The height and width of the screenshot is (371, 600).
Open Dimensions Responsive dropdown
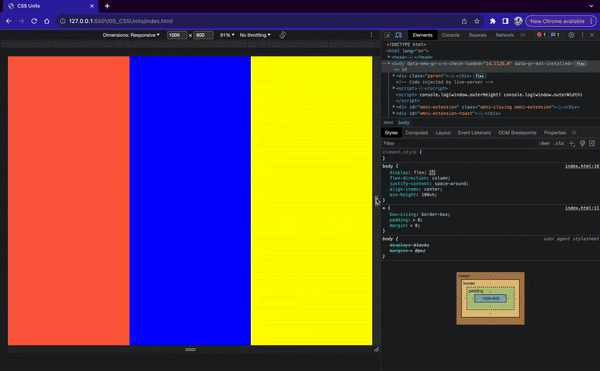131,35
